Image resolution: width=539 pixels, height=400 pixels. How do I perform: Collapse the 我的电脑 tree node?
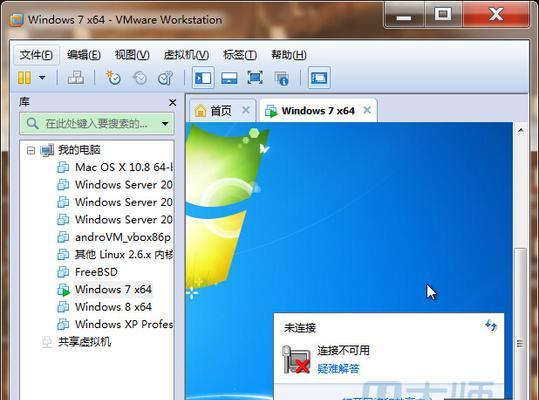click(31, 150)
